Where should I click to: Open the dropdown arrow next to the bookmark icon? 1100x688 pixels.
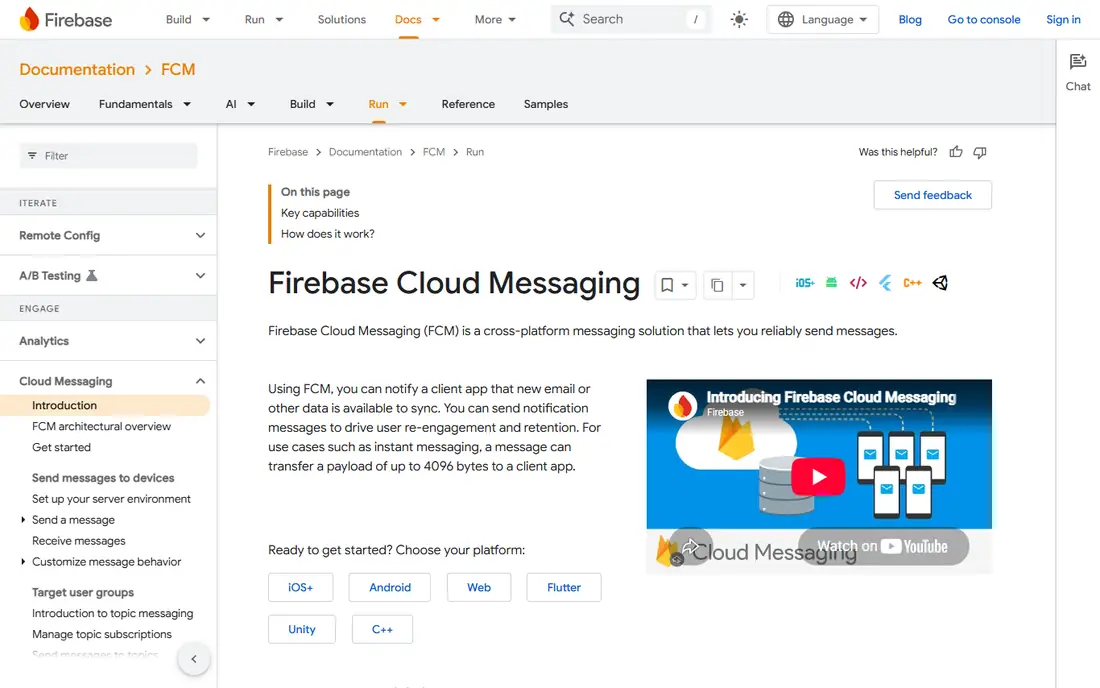[x=685, y=285]
